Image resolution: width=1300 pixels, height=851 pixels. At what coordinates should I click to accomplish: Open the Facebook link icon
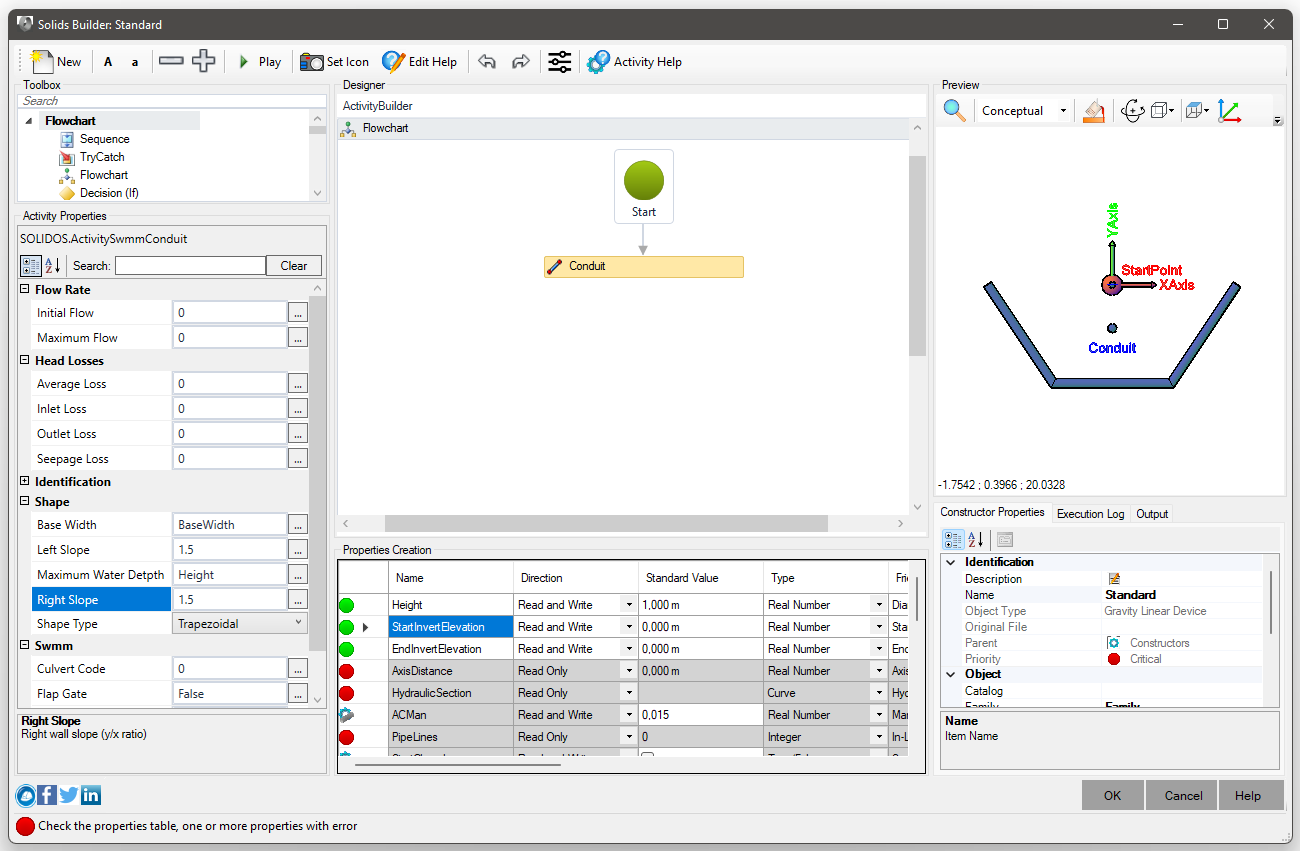(x=47, y=796)
